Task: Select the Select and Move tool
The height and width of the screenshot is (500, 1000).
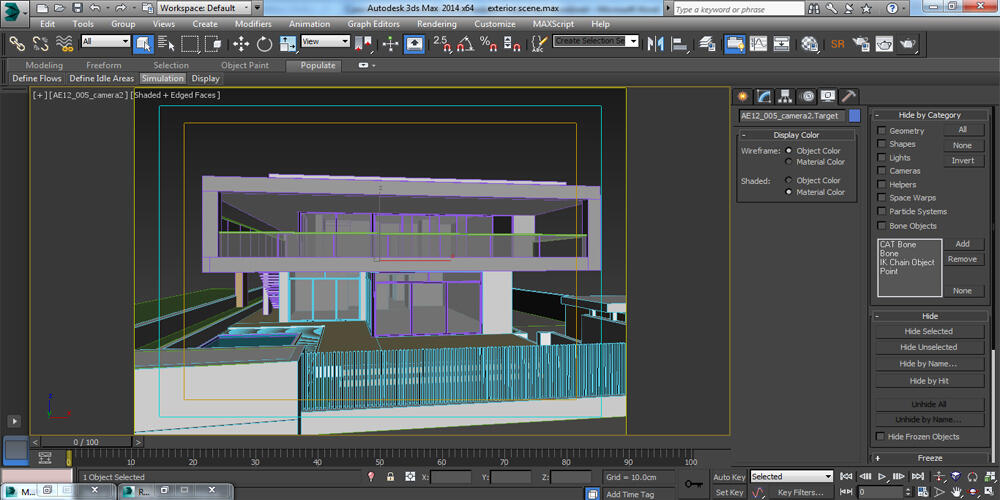Action: point(240,44)
